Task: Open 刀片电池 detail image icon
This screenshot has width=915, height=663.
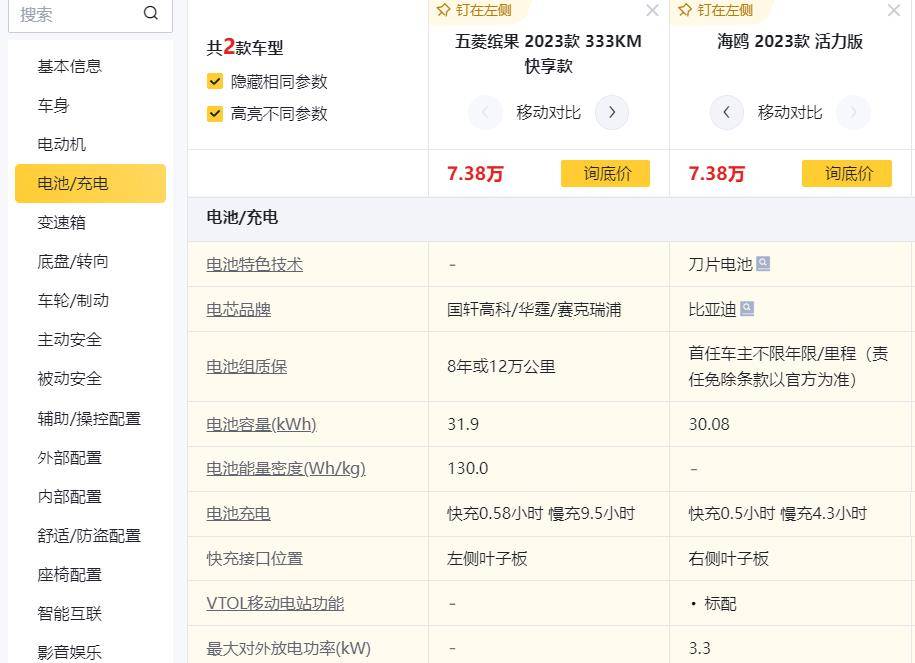Action: point(763,264)
